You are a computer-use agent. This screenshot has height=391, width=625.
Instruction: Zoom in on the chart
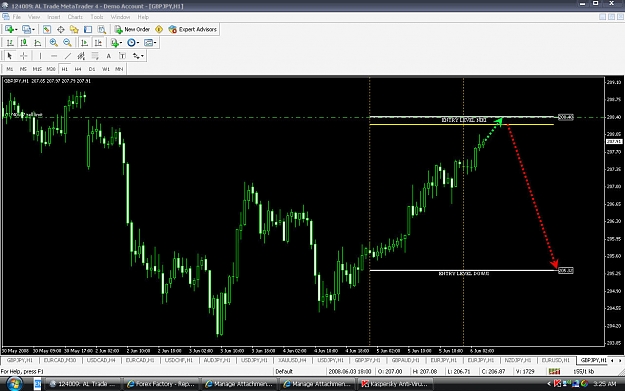(x=53, y=43)
